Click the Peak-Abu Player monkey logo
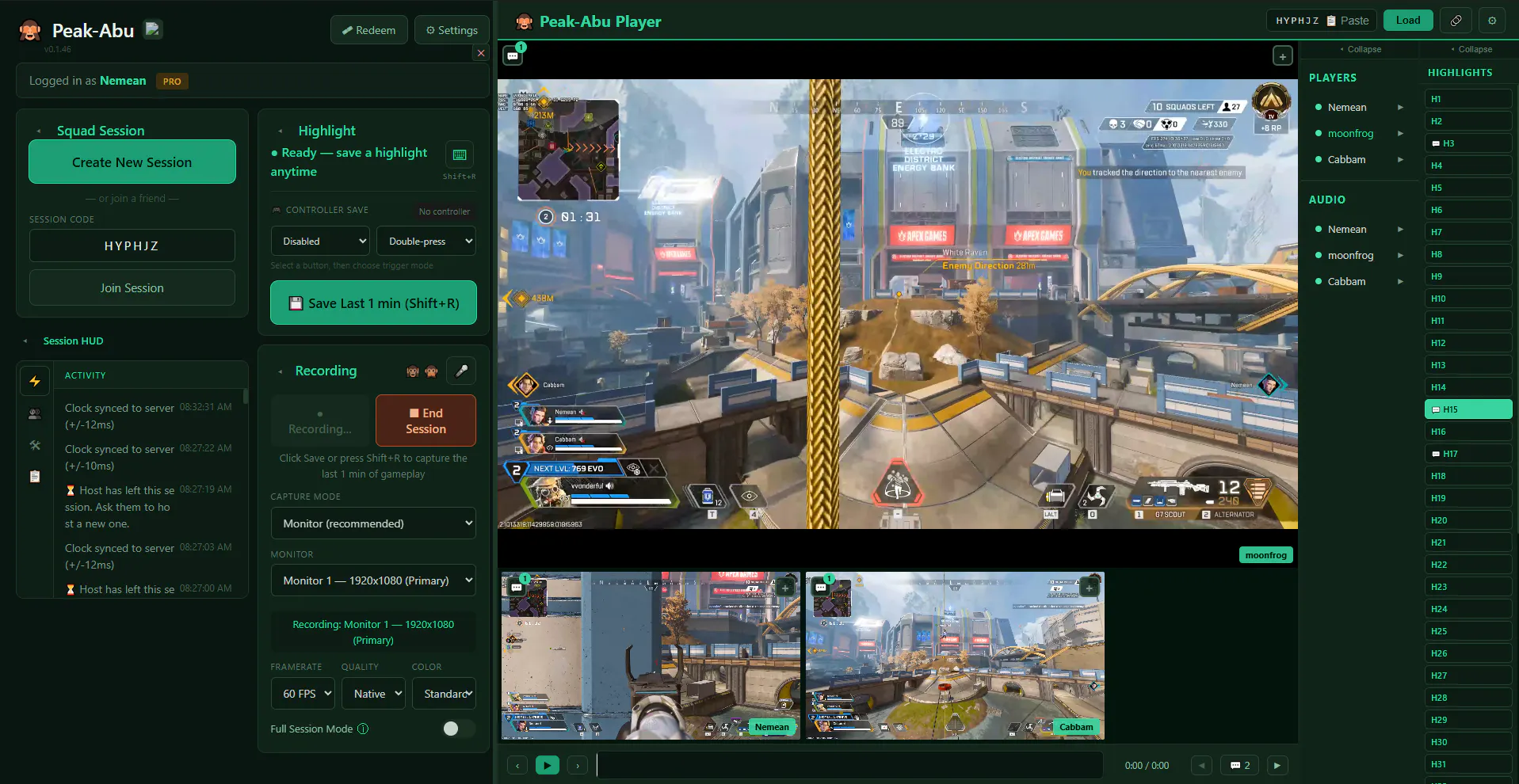Screen dimensions: 1519x784 (x=524, y=21)
